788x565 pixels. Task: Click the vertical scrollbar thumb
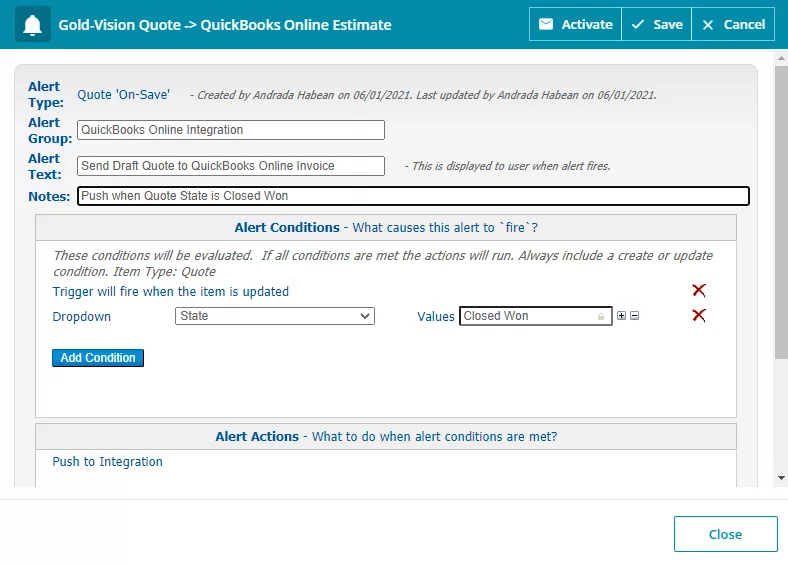click(781, 212)
